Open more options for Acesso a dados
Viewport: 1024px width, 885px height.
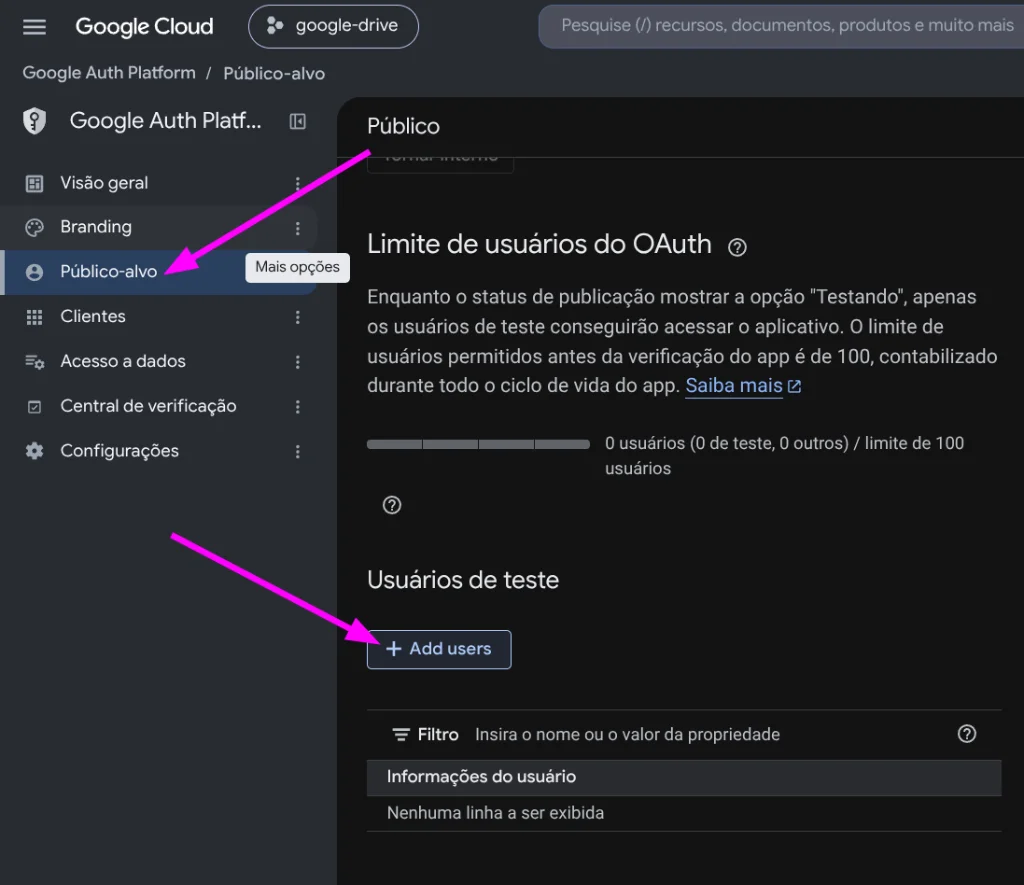click(298, 362)
